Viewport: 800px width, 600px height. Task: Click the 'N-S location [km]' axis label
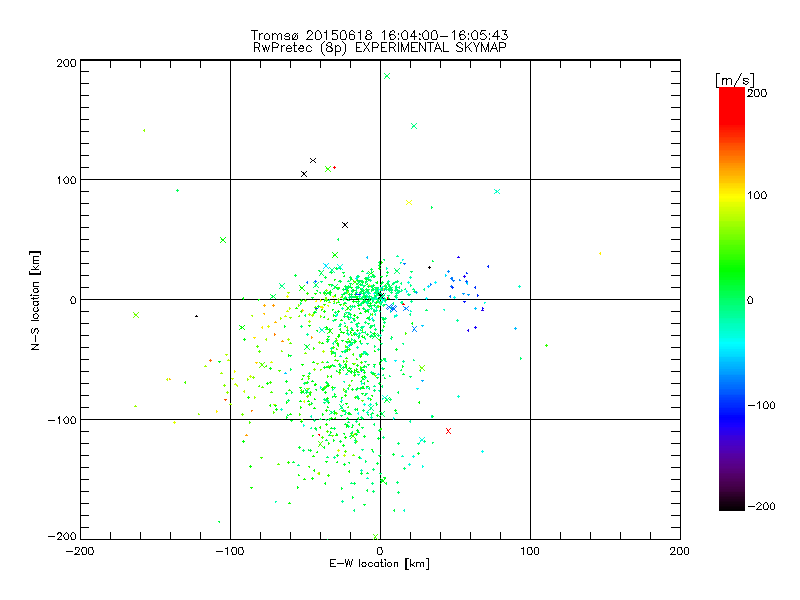(x=35, y=301)
